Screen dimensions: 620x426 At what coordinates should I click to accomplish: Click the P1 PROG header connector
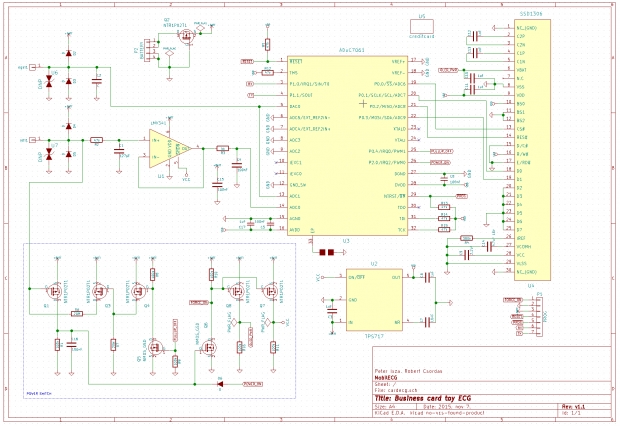pos(539,316)
